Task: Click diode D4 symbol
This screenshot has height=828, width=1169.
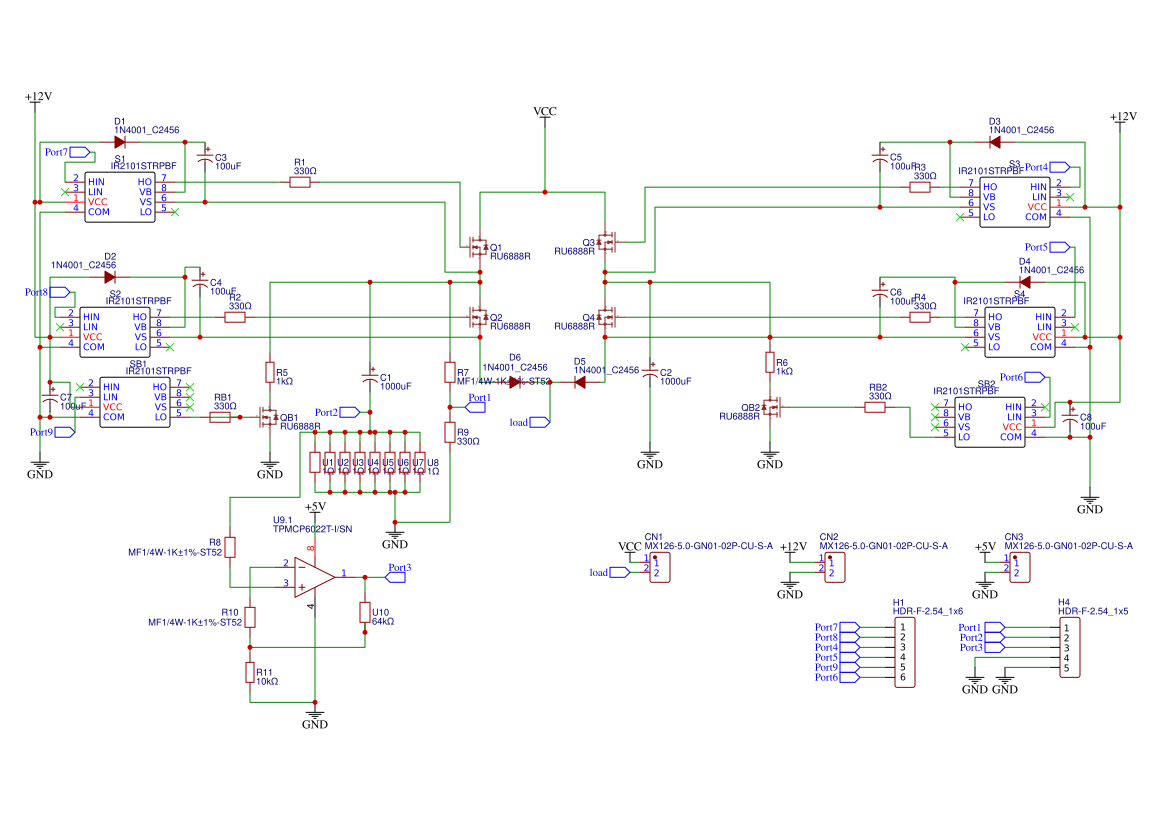Action: [x=1024, y=282]
